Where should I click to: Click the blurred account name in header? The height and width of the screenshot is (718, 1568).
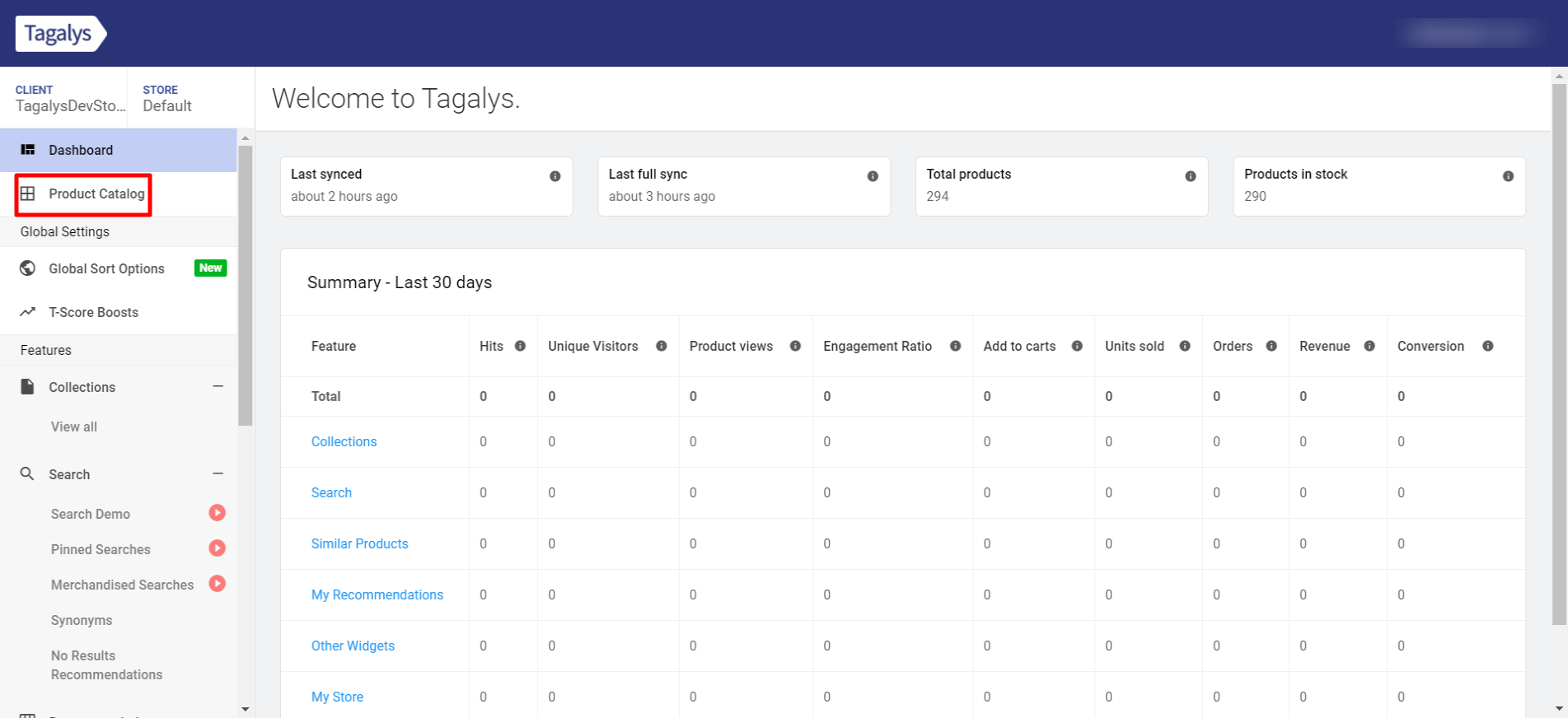[1470, 33]
